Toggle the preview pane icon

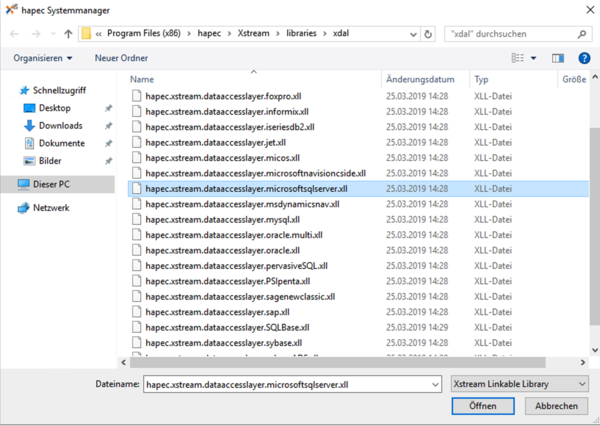pyautogui.click(x=558, y=58)
